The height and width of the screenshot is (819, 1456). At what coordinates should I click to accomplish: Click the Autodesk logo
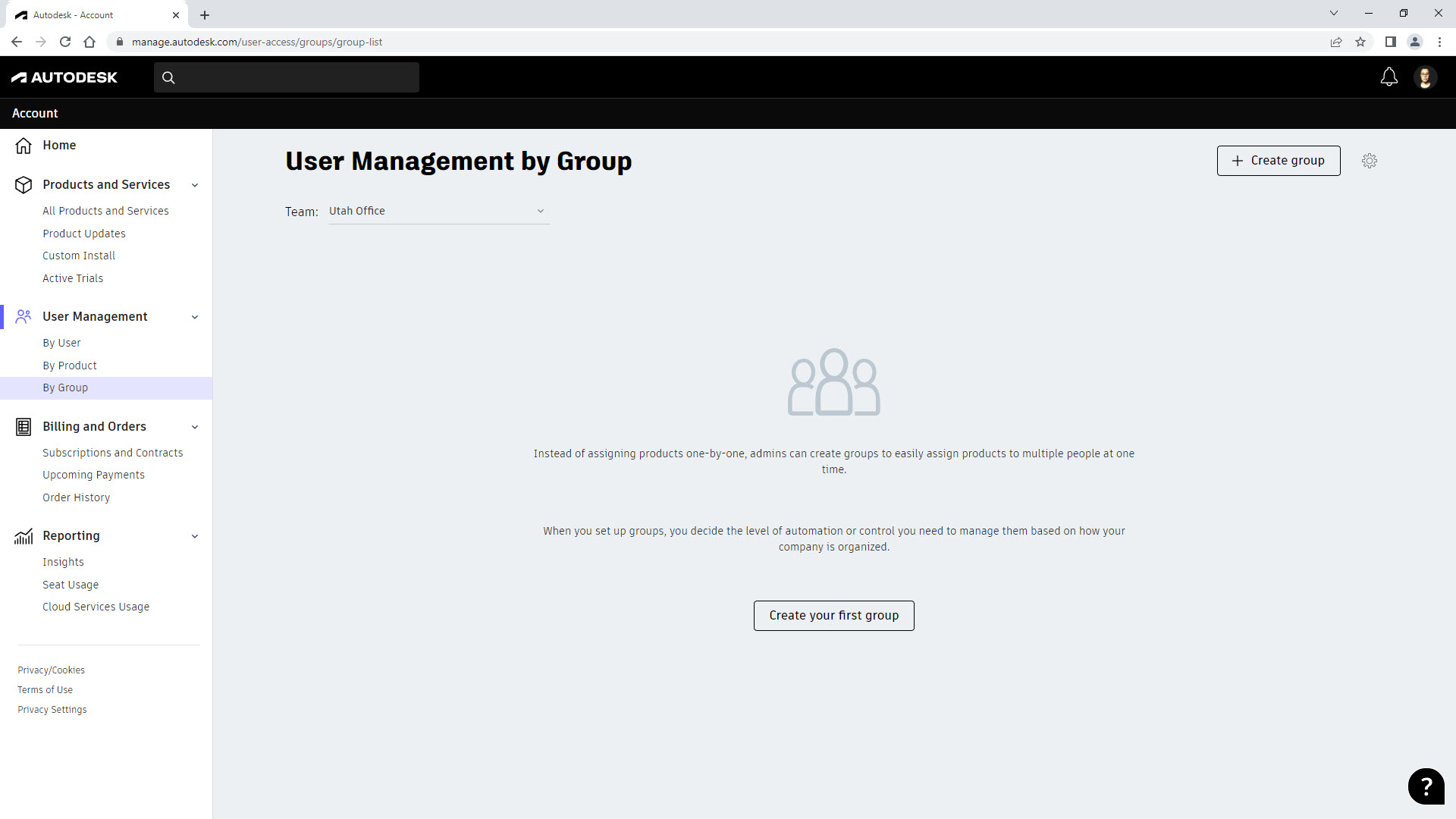click(64, 77)
